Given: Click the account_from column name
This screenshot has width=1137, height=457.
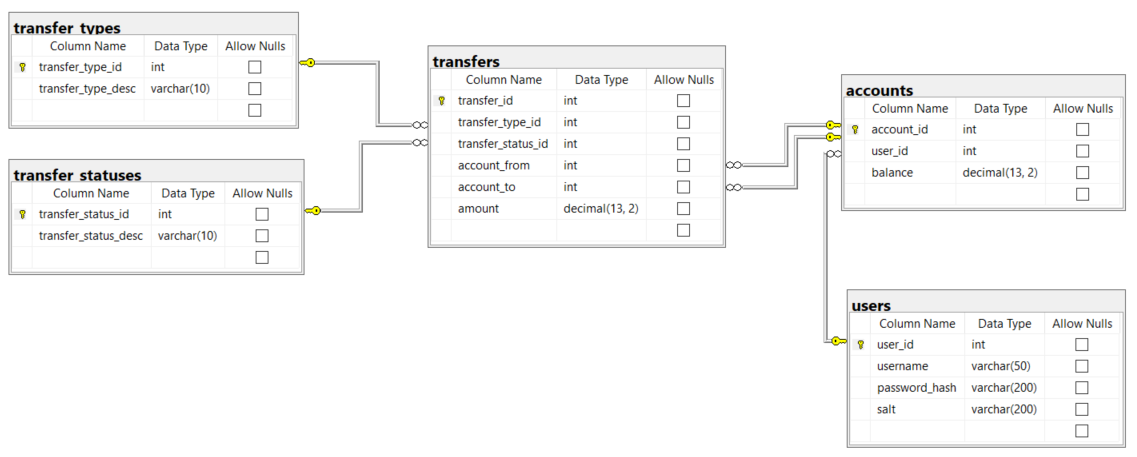Looking at the screenshot, I should [494, 165].
